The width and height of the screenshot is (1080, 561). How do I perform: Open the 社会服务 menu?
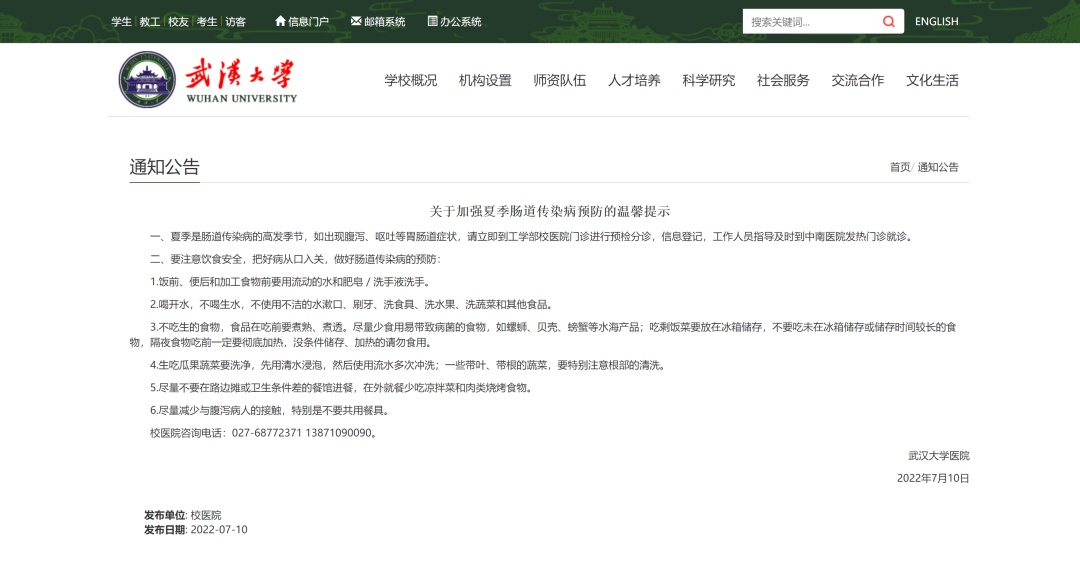point(782,80)
